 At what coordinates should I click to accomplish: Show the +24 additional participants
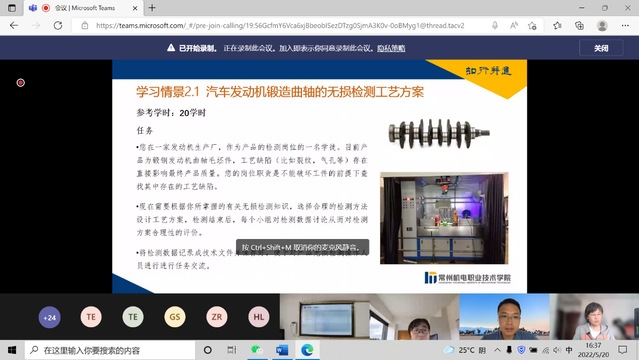pyautogui.click(x=49, y=317)
